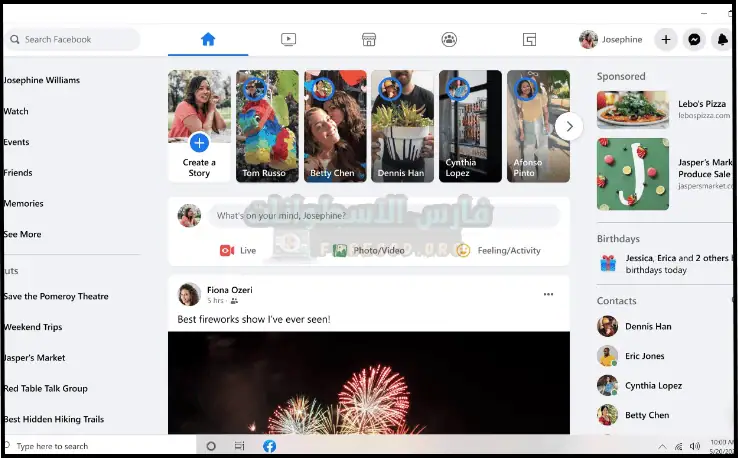
Task: Start a Live video
Action: pyautogui.click(x=238, y=250)
